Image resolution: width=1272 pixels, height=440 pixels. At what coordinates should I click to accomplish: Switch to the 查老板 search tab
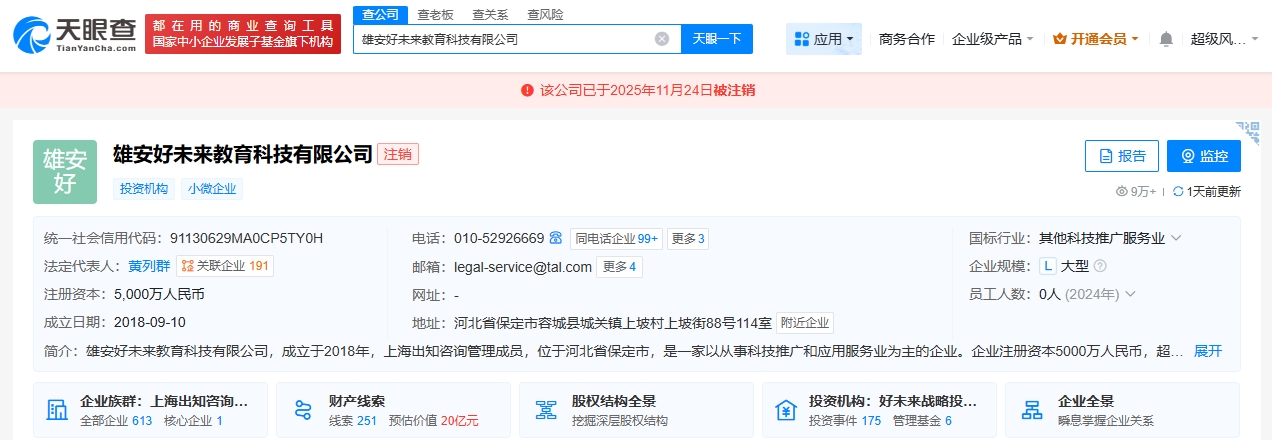pyautogui.click(x=435, y=14)
